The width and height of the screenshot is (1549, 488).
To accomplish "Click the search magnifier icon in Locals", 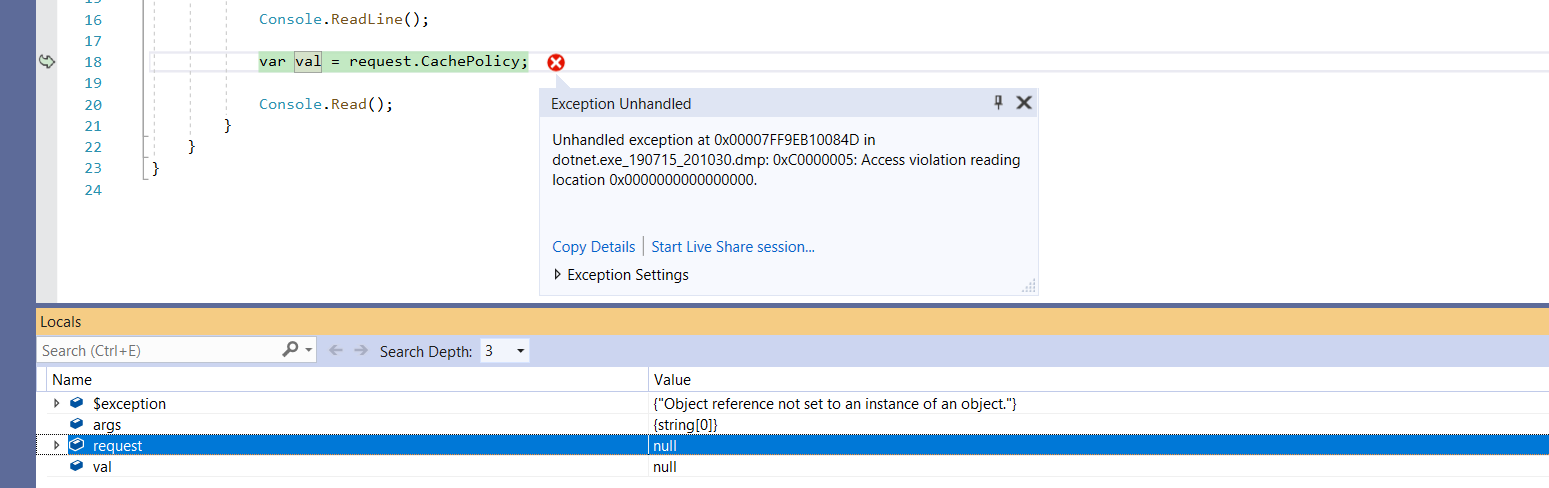I will pyautogui.click(x=290, y=350).
